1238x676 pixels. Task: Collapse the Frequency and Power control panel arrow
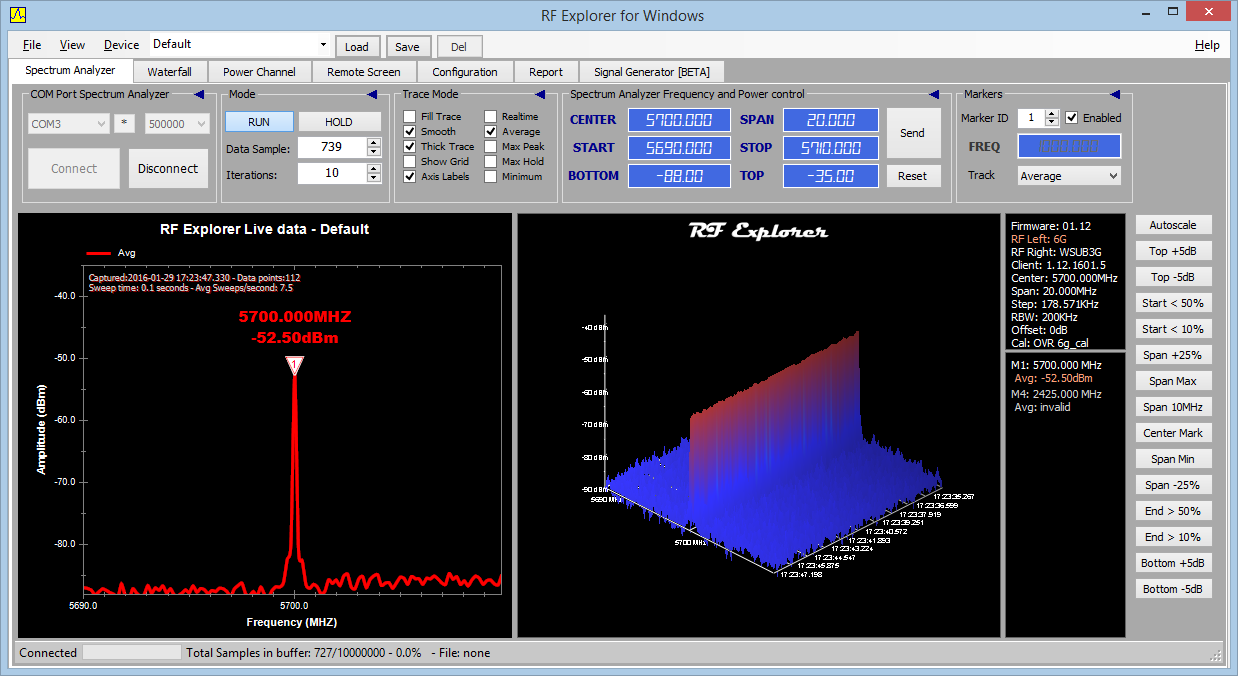pyautogui.click(x=934, y=94)
